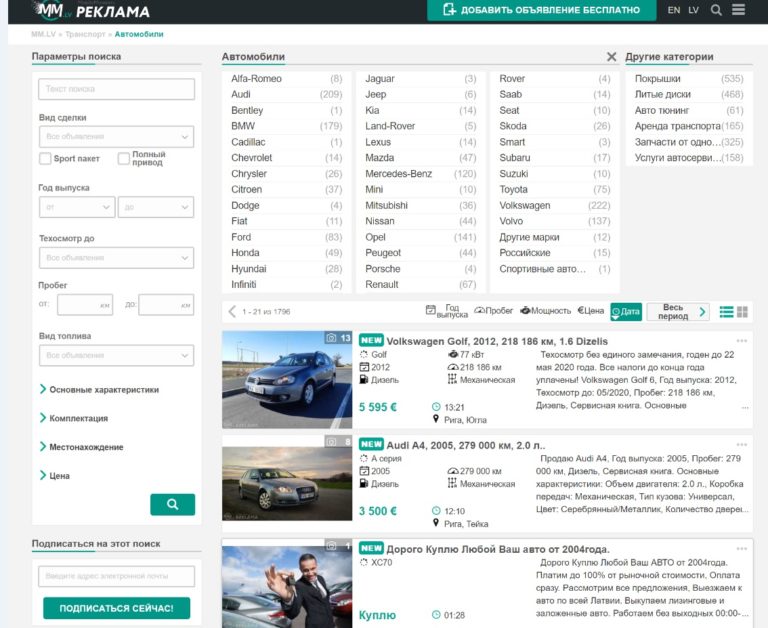Sort listings by Дата

pos(626,312)
